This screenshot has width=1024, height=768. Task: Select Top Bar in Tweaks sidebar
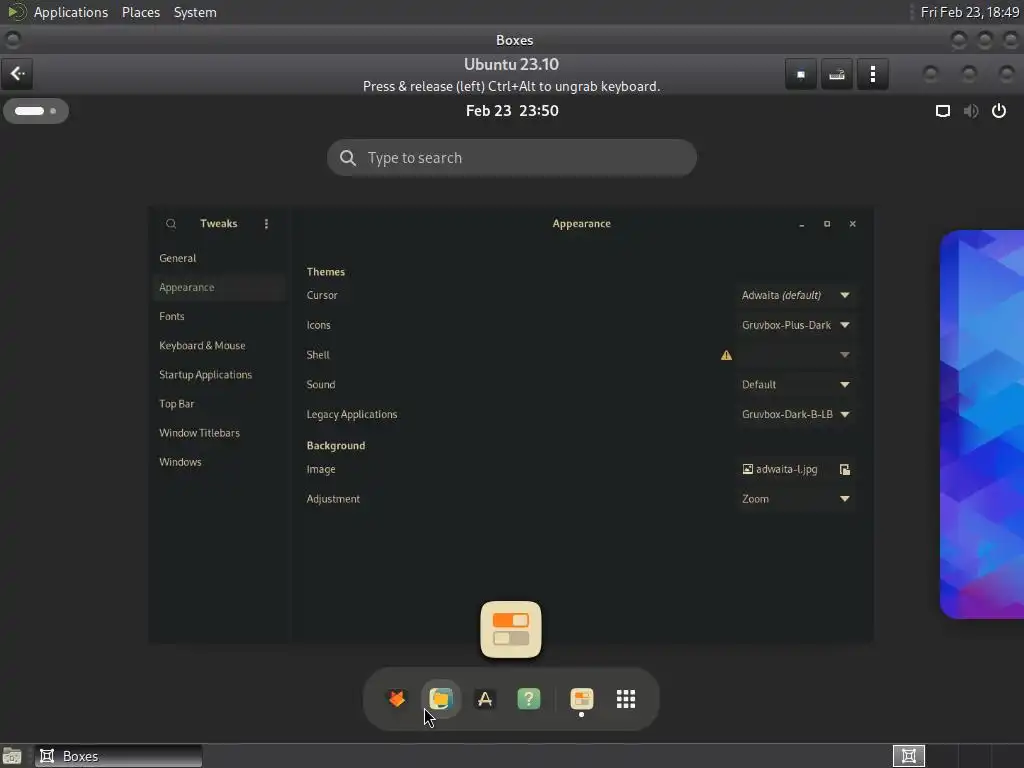[219, 404]
